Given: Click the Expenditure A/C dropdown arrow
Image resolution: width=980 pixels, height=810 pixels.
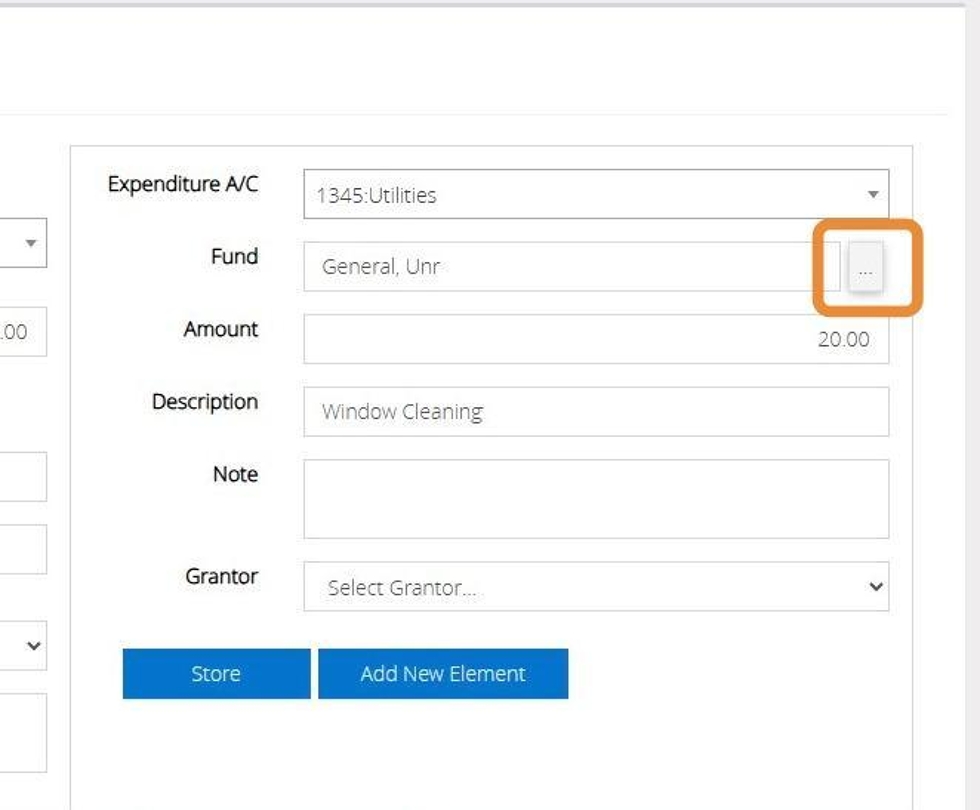Looking at the screenshot, I should tap(873, 194).
